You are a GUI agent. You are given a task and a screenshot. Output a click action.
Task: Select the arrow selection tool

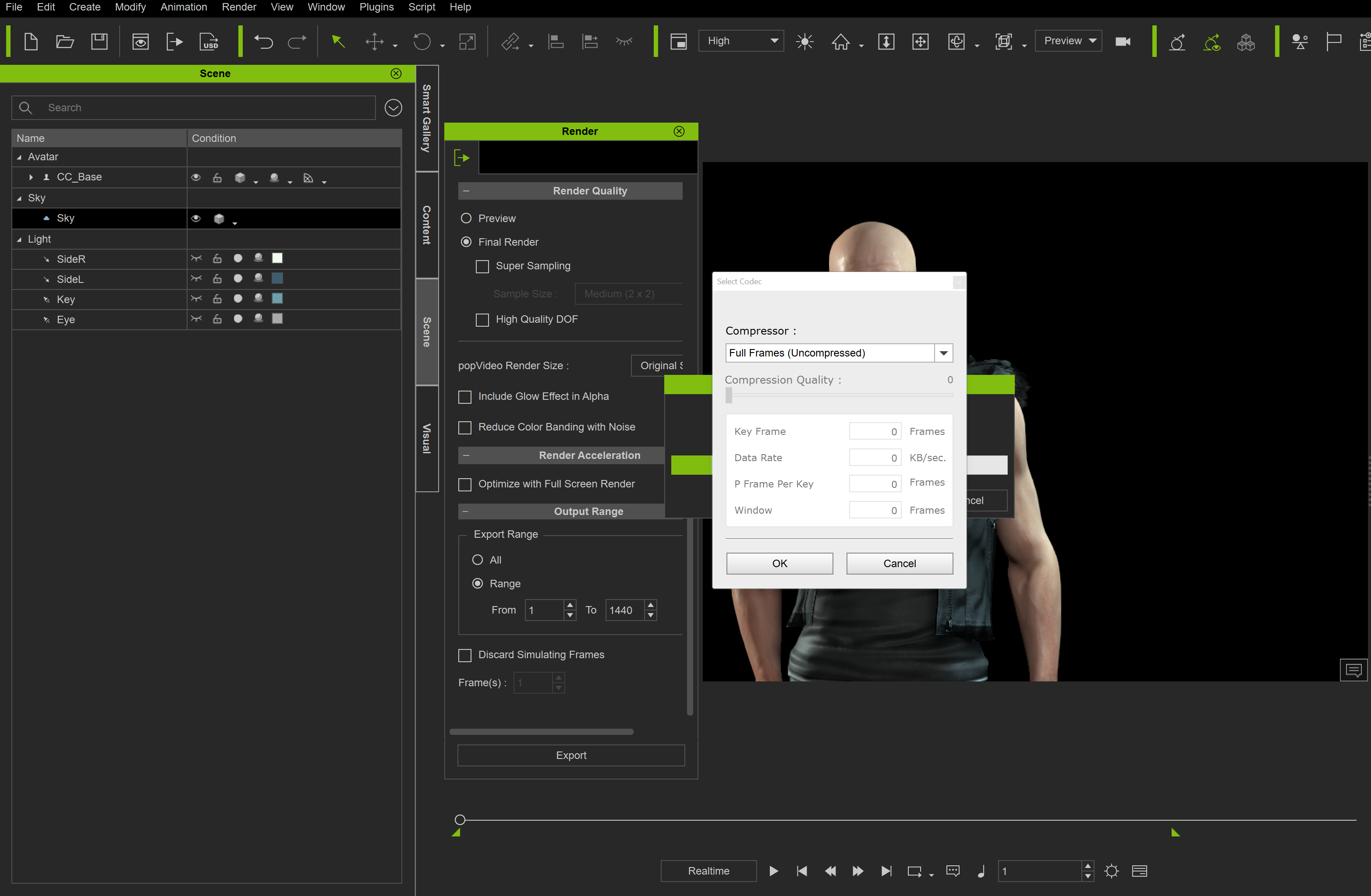click(338, 42)
